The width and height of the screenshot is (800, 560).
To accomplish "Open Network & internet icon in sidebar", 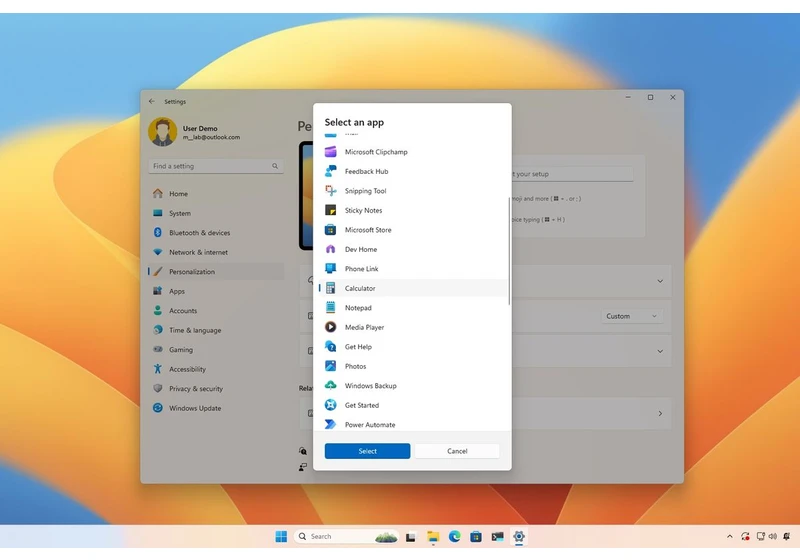I will pyautogui.click(x=158, y=252).
